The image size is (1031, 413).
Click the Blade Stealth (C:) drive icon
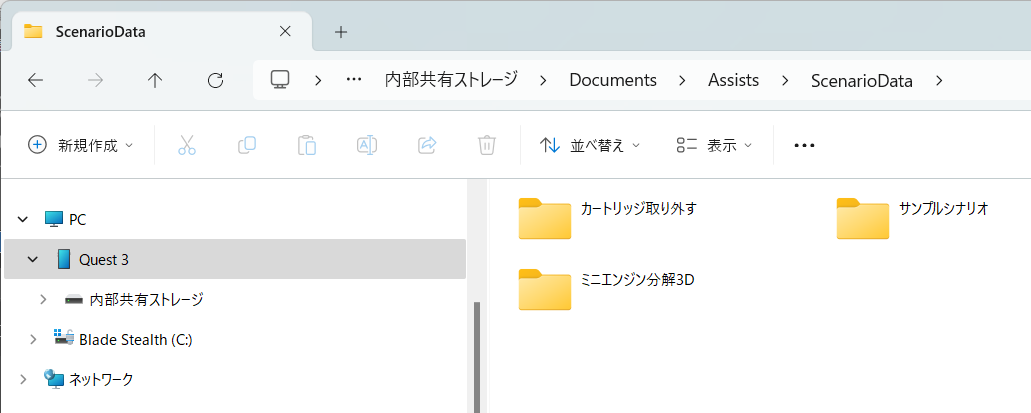pos(64,339)
